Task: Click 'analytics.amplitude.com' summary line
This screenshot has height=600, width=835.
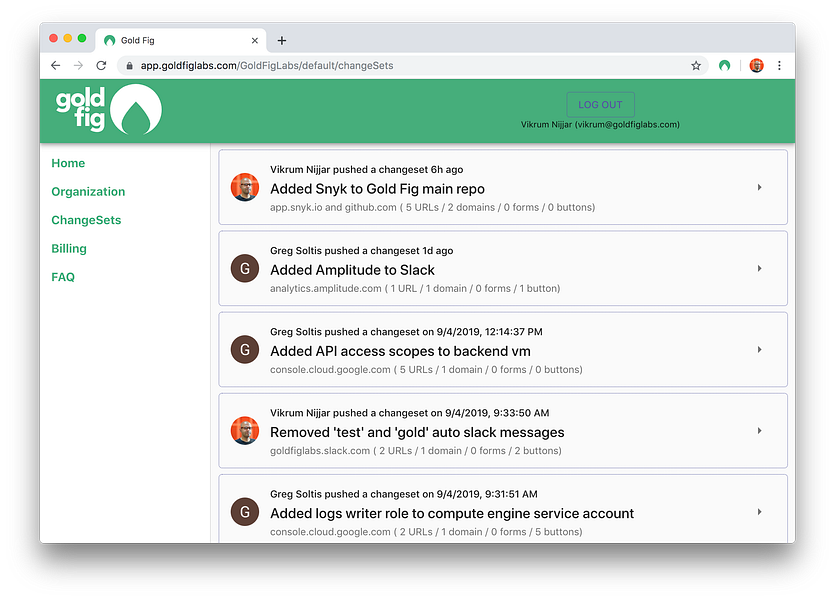Action: click(415, 289)
